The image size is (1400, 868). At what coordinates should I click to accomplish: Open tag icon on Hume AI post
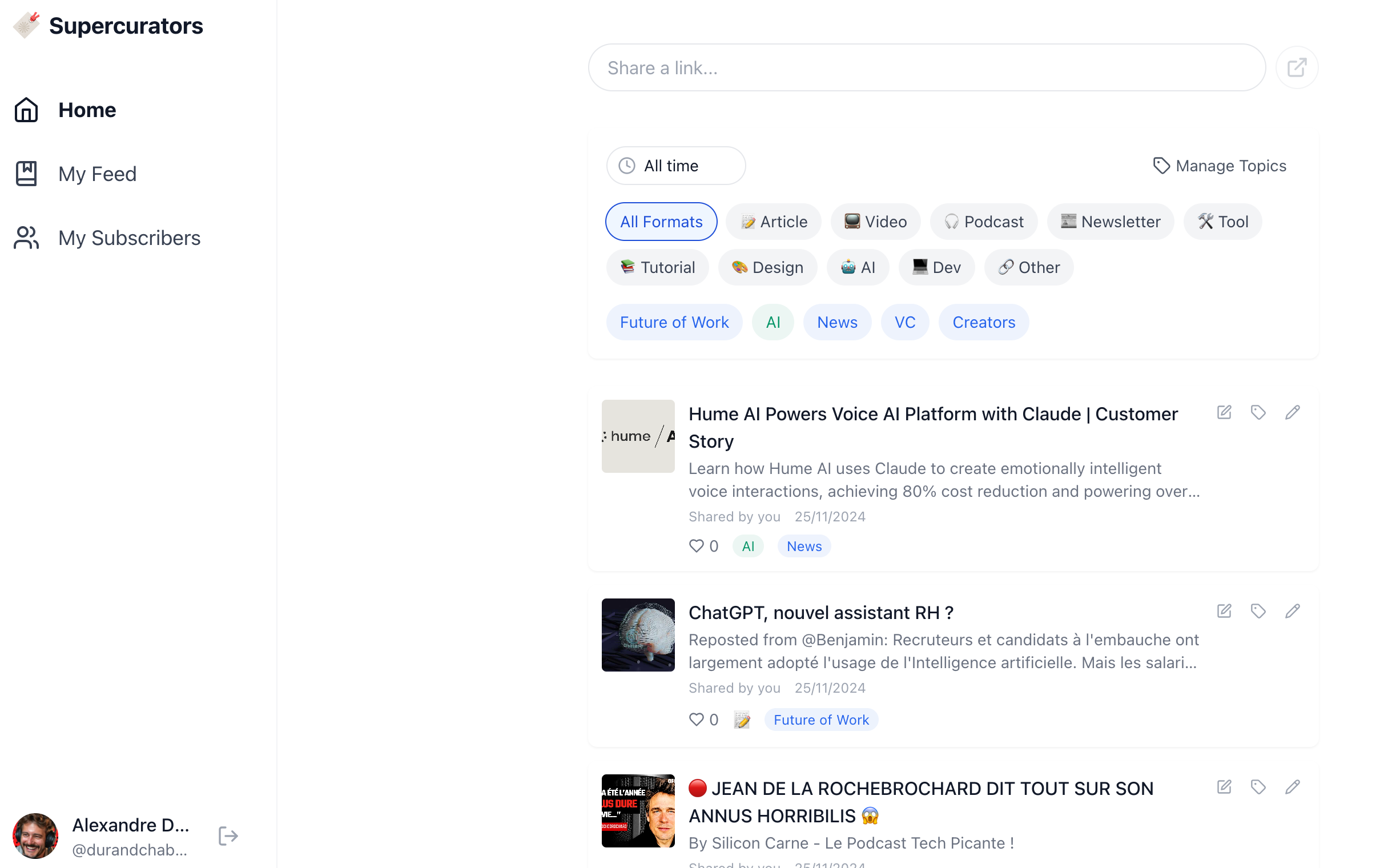[1258, 412]
